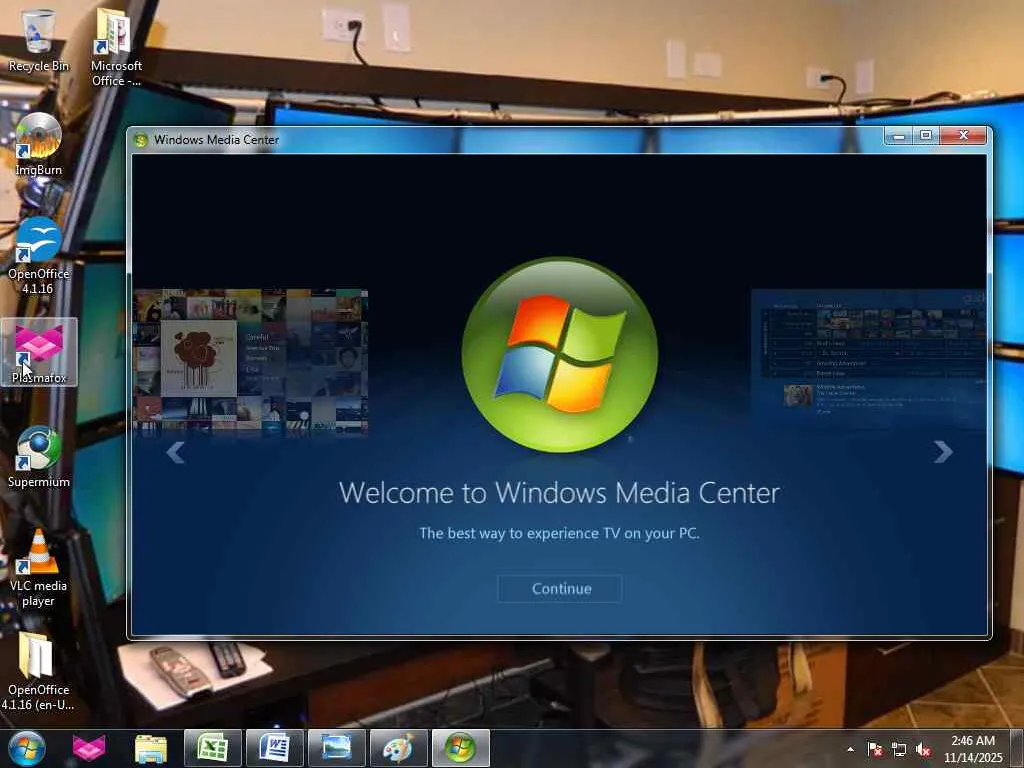This screenshot has height=768, width=1024.
Task: Click the 'The best way to experience TV' text
Action: click(x=560, y=534)
